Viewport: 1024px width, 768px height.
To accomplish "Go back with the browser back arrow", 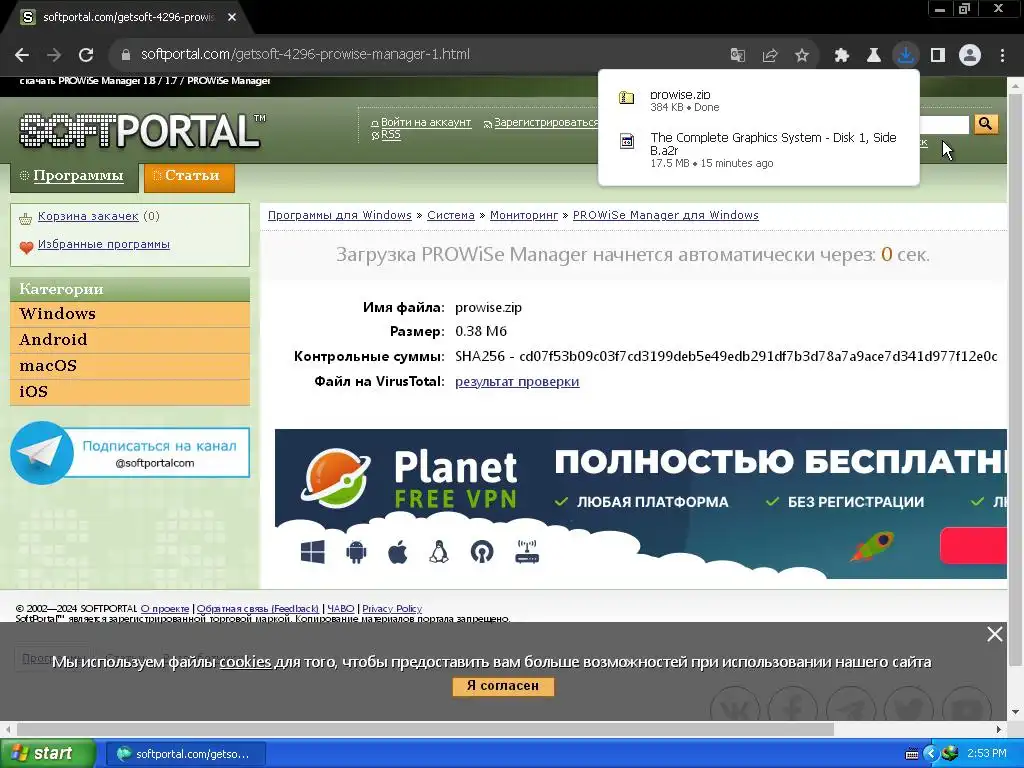I will [22, 55].
